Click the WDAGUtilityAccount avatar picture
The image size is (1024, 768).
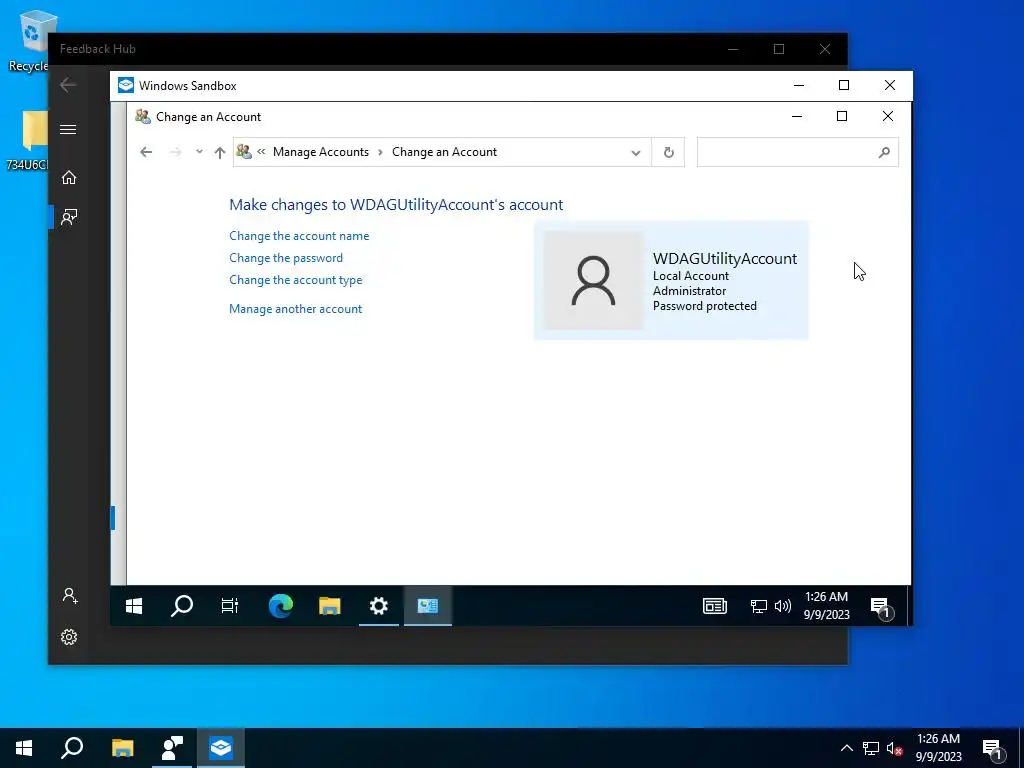594,281
